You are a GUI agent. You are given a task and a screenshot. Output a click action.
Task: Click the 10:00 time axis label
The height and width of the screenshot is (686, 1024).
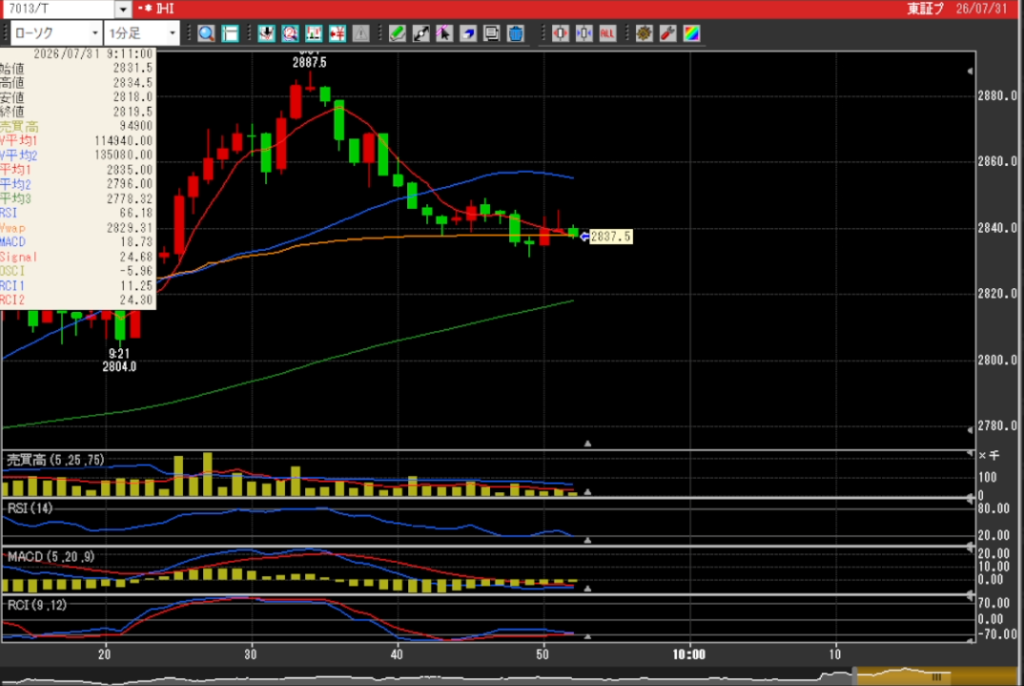click(x=690, y=655)
